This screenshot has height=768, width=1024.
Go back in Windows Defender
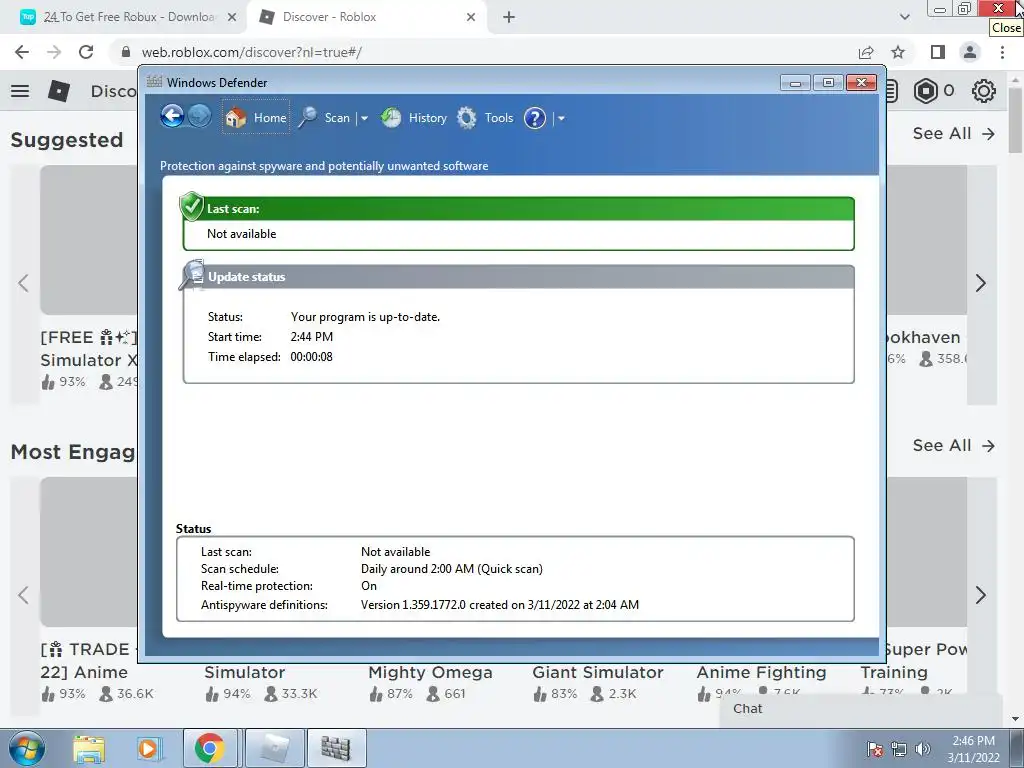click(x=172, y=117)
